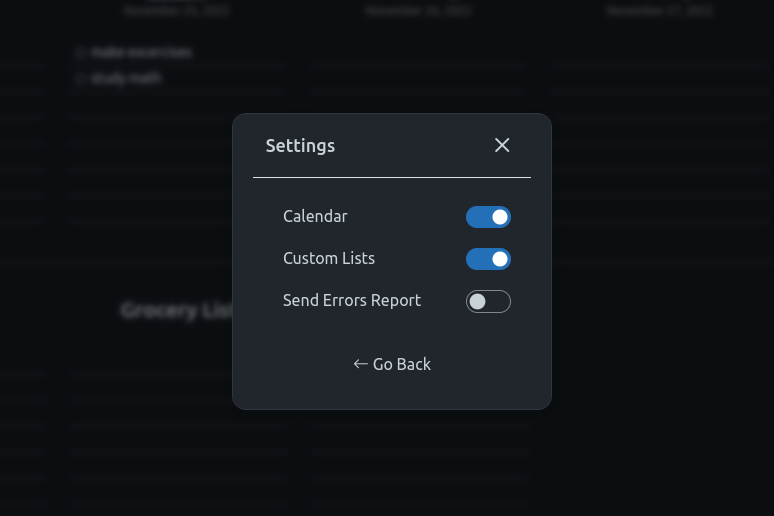The image size is (774, 516).
Task: Click the Send Errors Report label
Action: [x=351, y=300]
